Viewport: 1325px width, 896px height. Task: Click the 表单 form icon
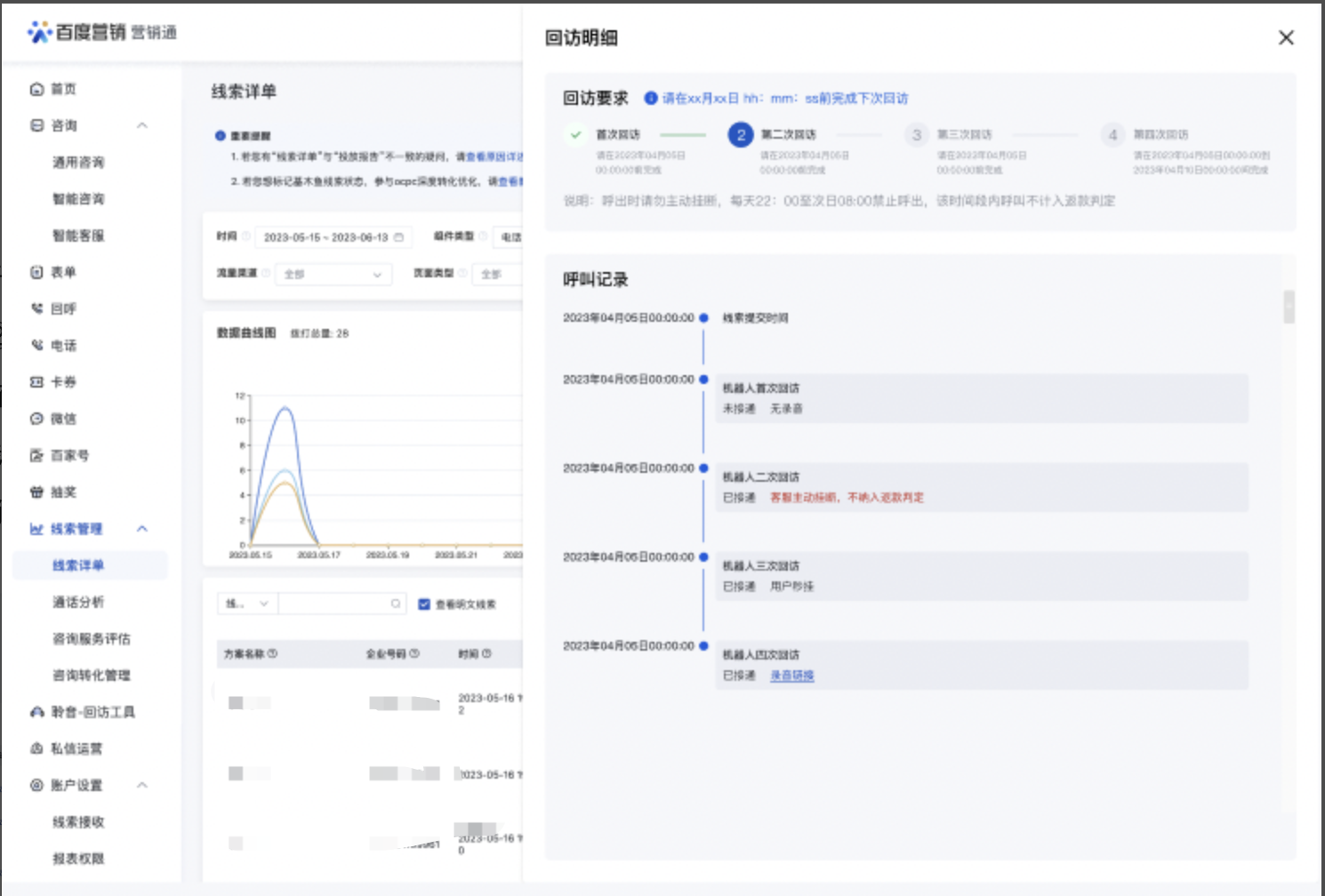coord(36,272)
